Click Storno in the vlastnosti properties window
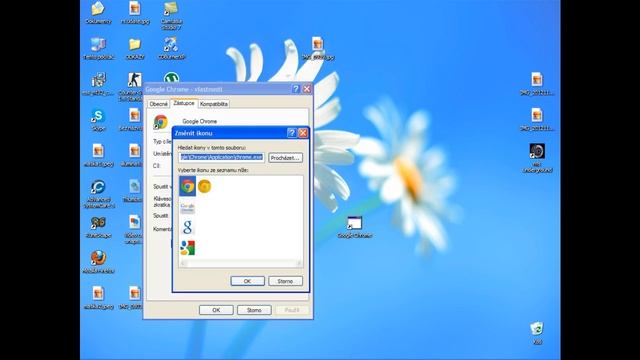Image resolution: width=640 pixels, height=360 pixels. coord(254,310)
